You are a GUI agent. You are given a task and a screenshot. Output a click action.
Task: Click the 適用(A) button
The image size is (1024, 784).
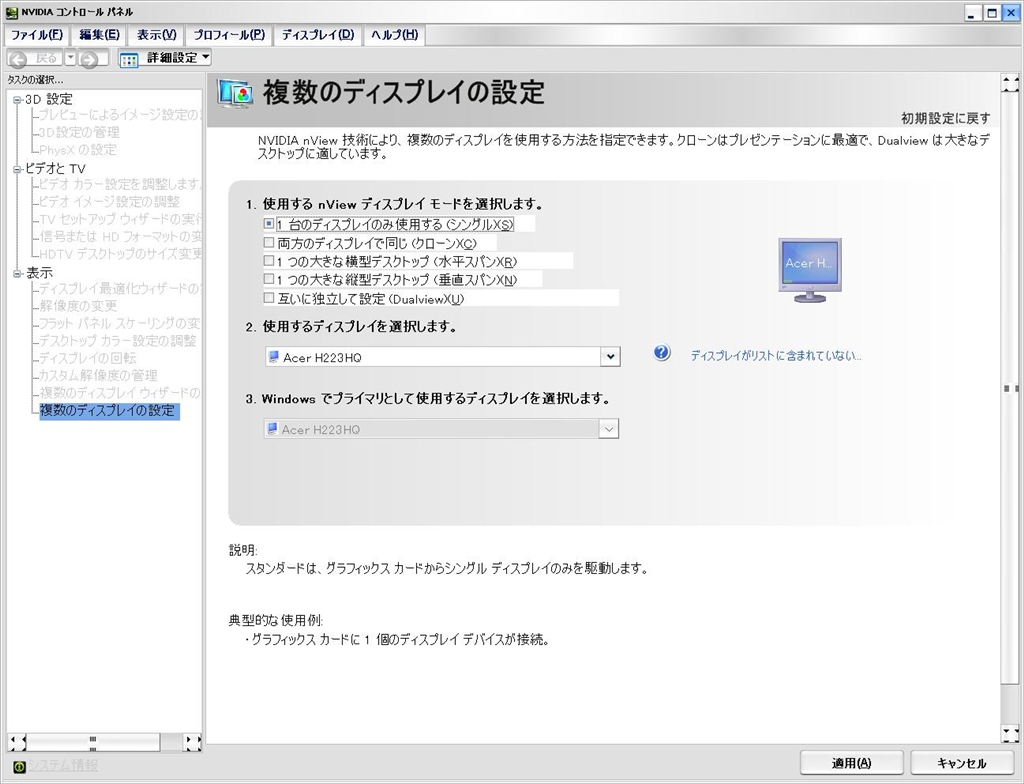(x=852, y=762)
